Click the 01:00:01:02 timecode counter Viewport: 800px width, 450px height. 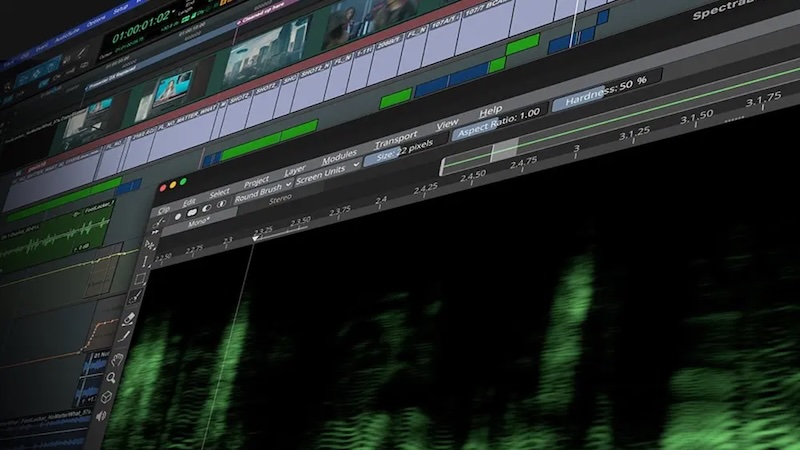click(x=141, y=27)
